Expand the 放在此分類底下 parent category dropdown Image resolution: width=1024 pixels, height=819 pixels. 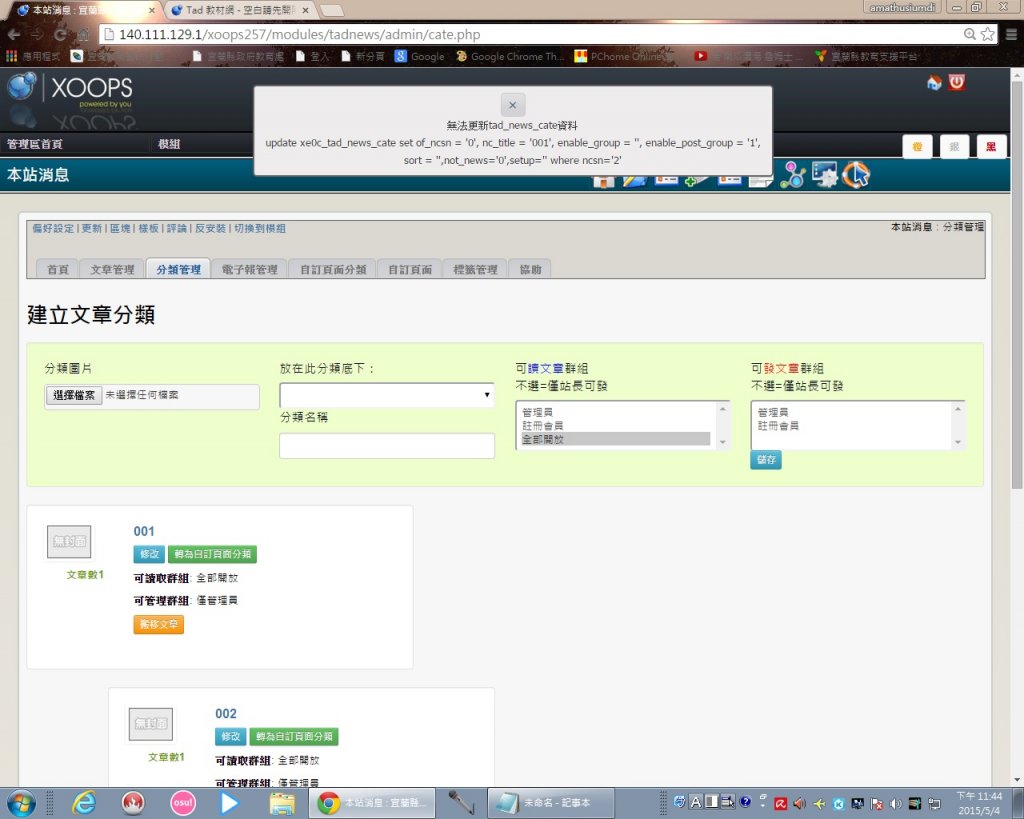click(387, 395)
